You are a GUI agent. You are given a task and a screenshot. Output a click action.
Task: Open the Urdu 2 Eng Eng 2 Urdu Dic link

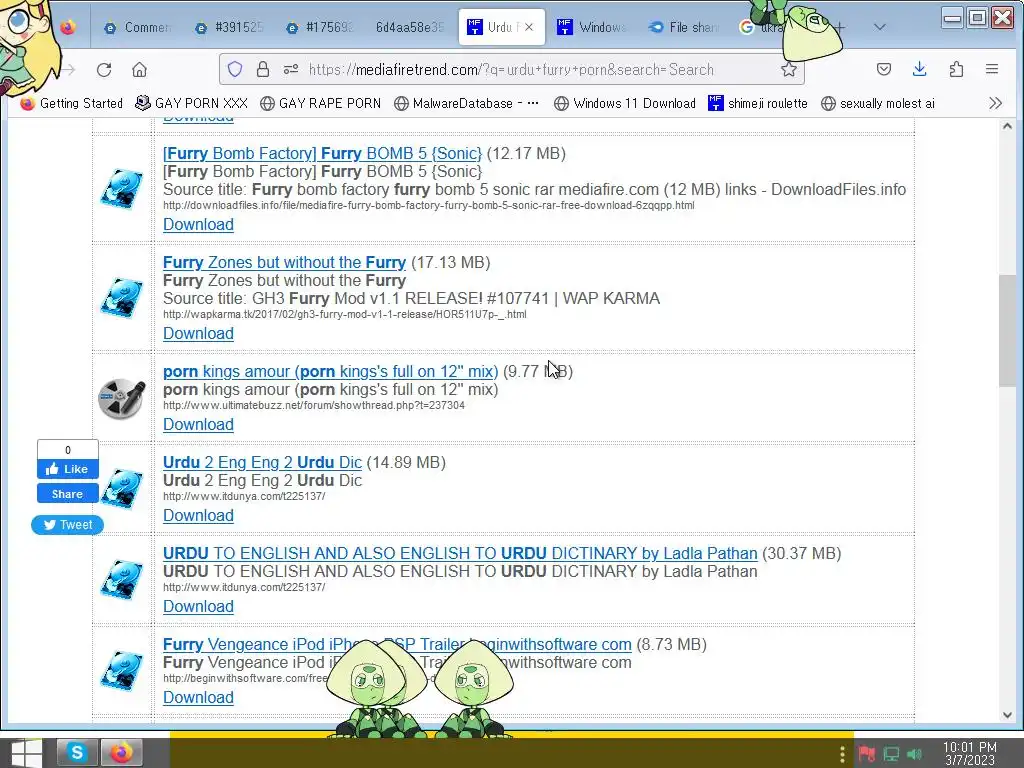coord(262,462)
